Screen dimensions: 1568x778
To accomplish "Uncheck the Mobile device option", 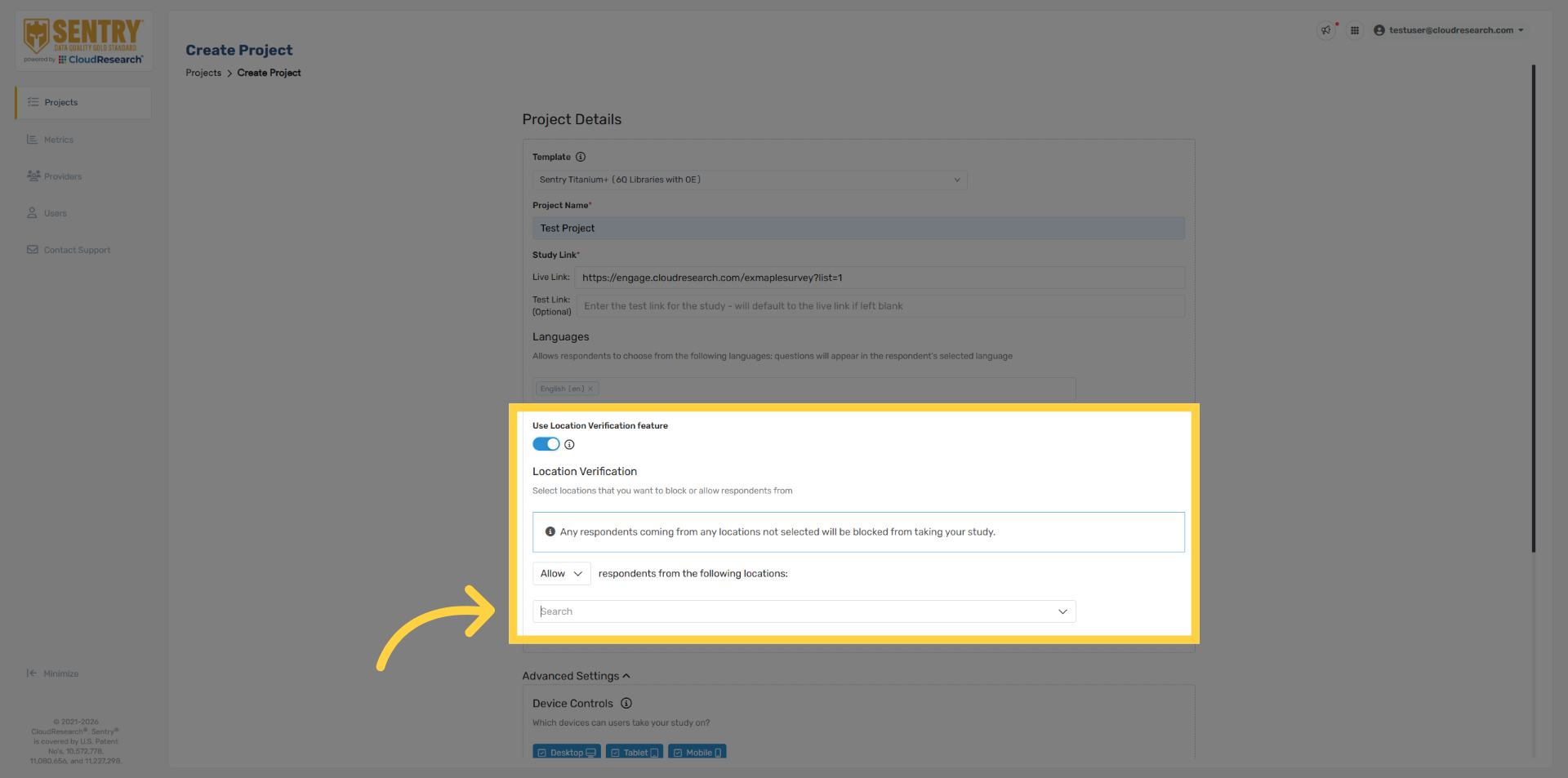I will pyautogui.click(x=697, y=752).
